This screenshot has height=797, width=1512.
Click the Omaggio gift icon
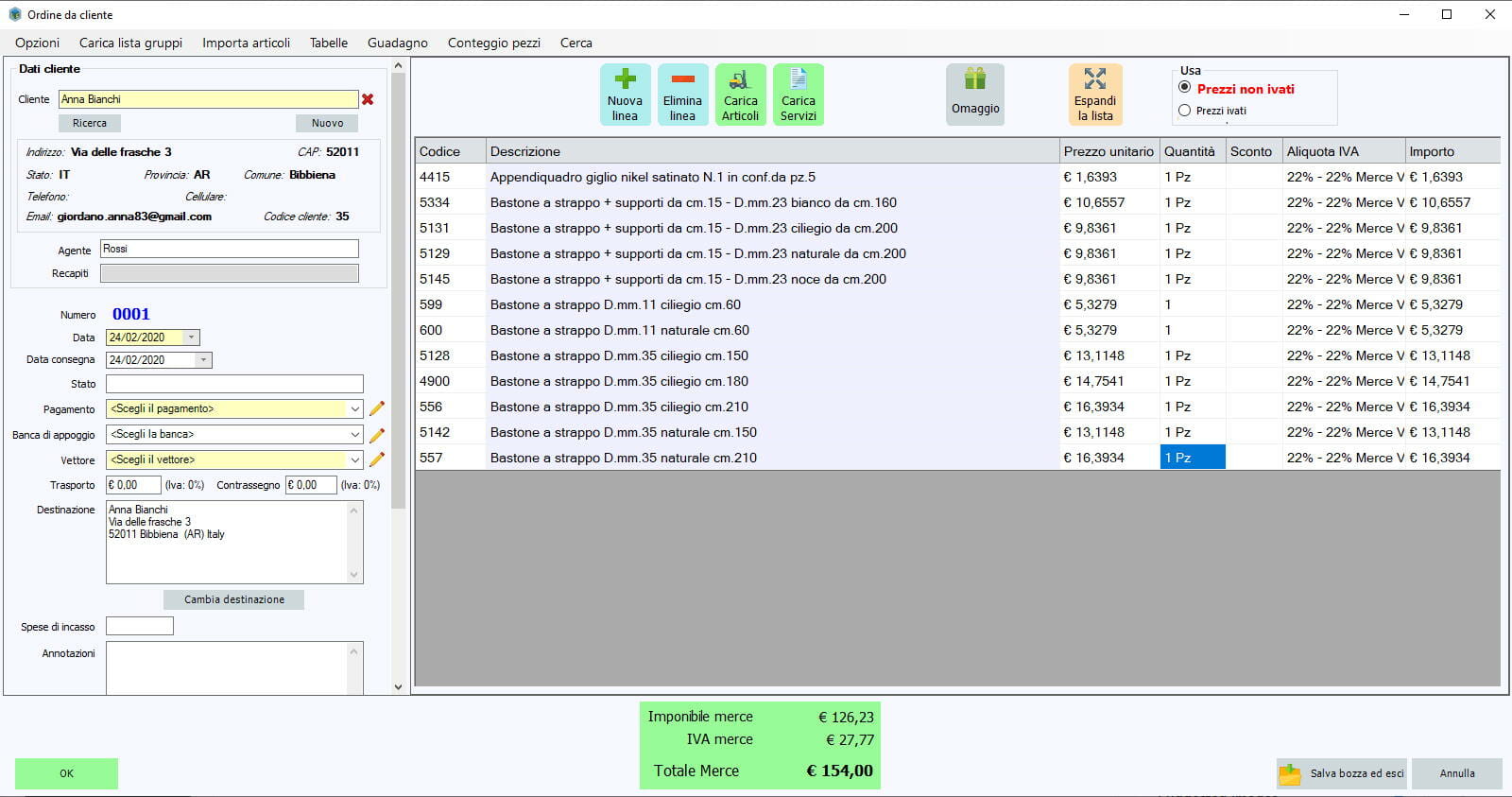click(975, 78)
